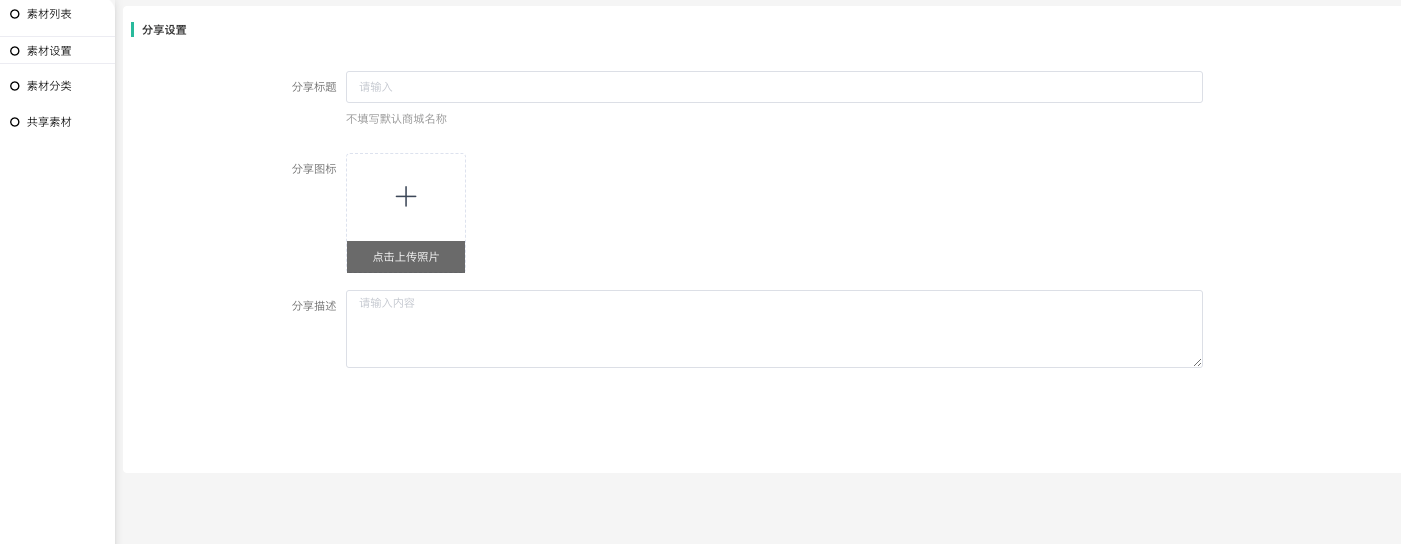Click the empty gray area below the form
Viewport: 1401px width, 544px height.
[760, 508]
